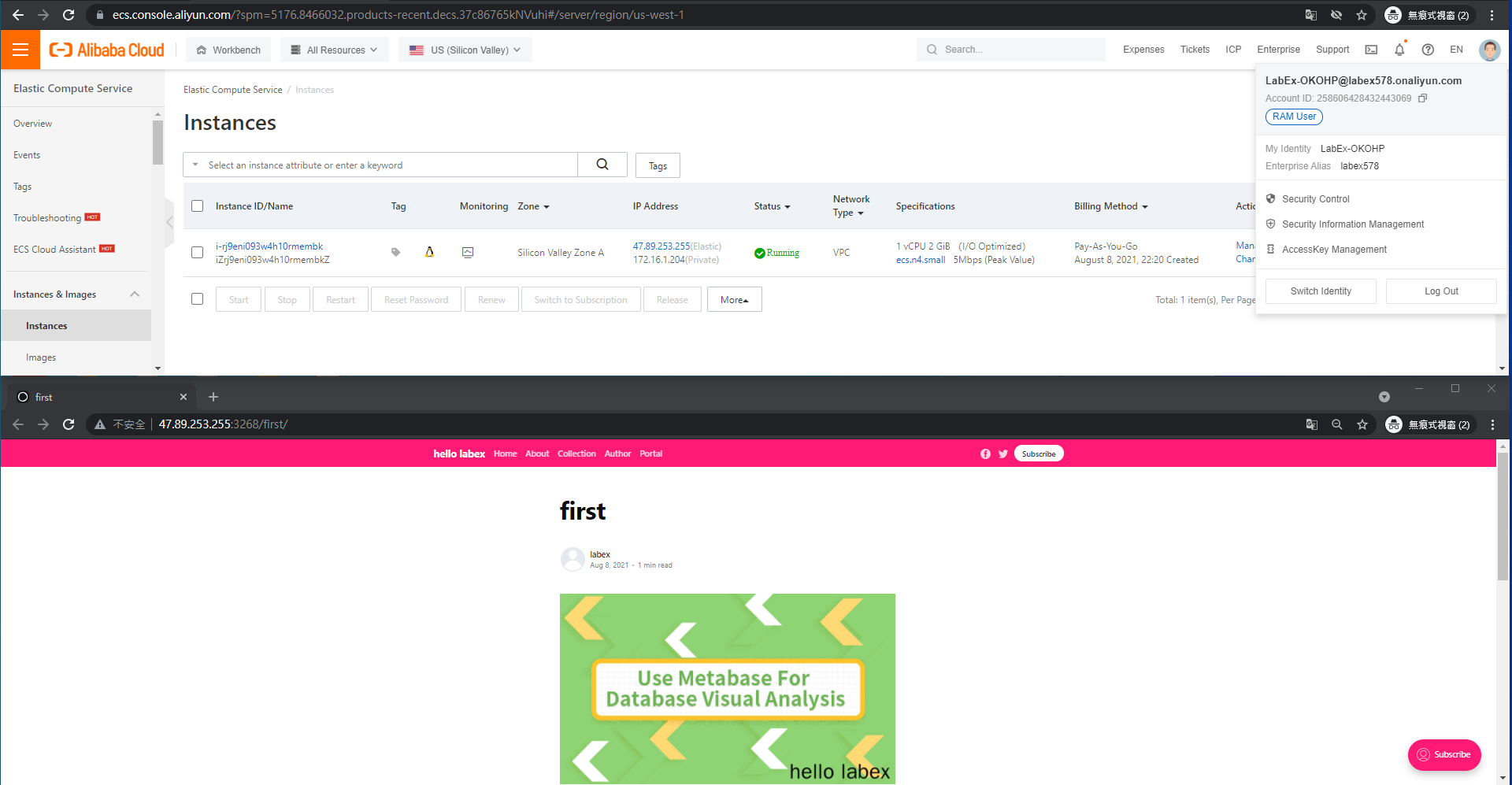Open Images in the ECS sidebar

[x=41, y=357]
